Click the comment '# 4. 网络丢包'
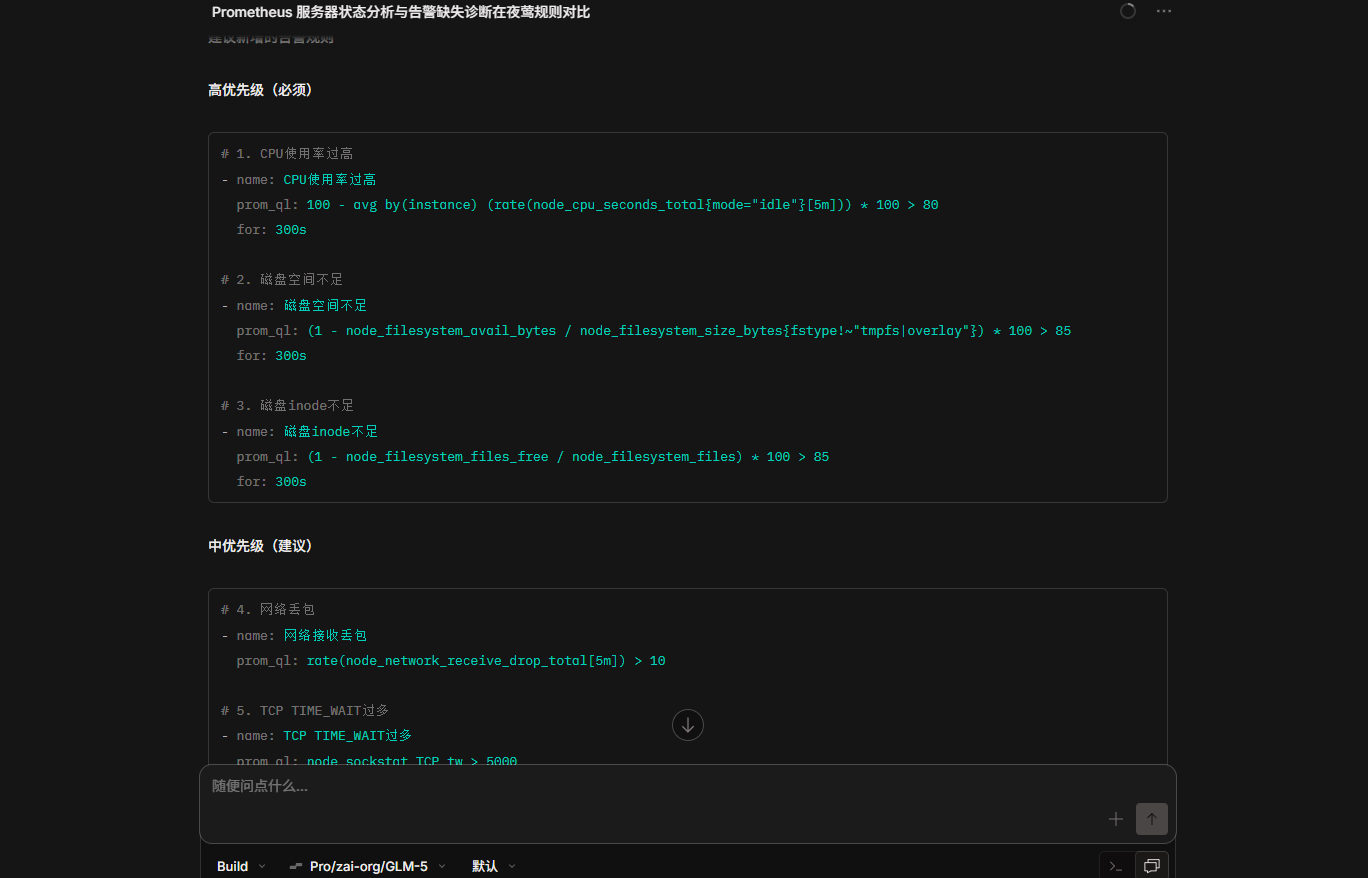Image resolution: width=1368 pixels, height=878 pixels. click(269, 609)
